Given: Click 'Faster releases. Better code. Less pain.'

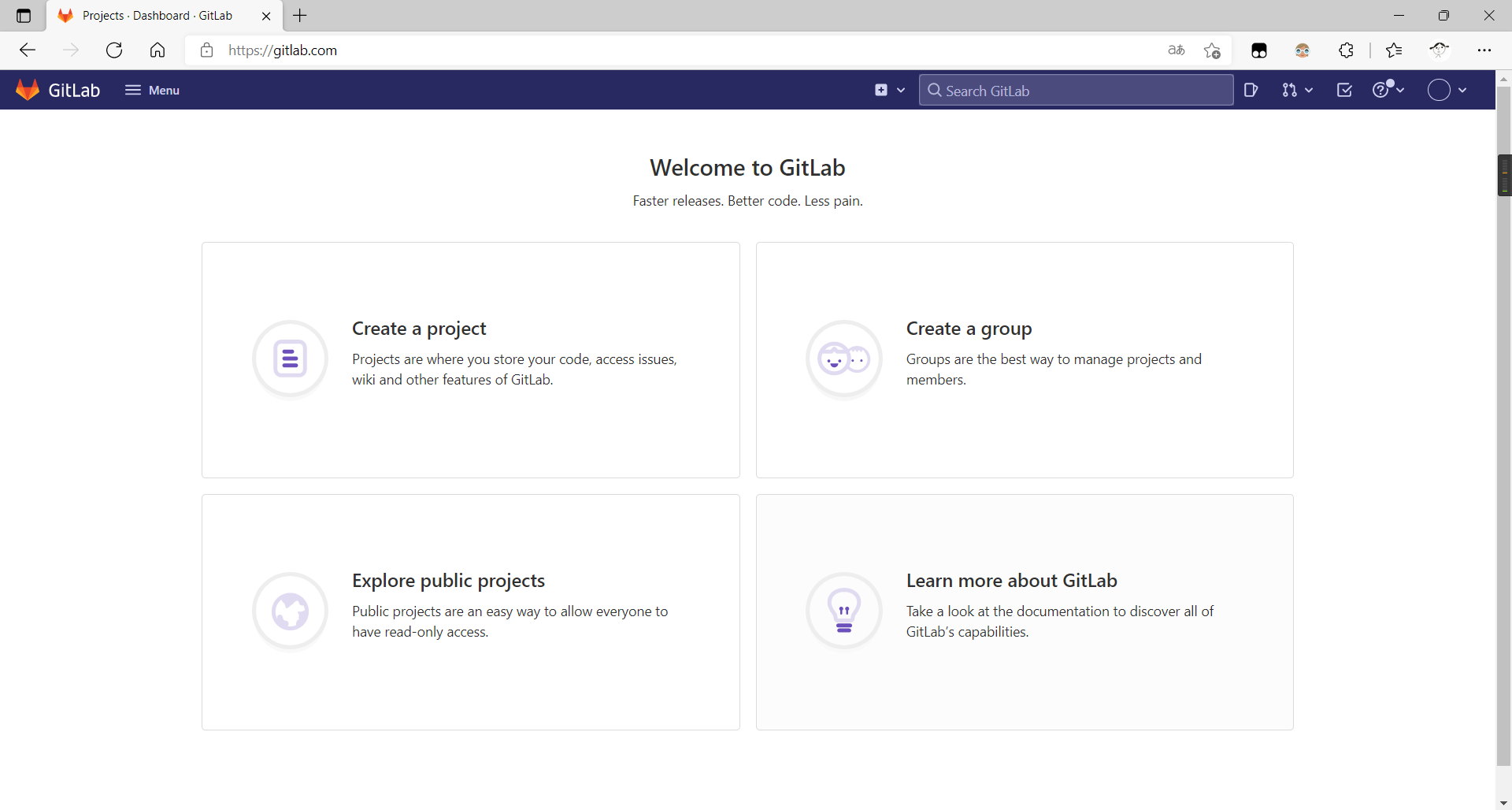Looking at the screenshot, I should 748,201.
